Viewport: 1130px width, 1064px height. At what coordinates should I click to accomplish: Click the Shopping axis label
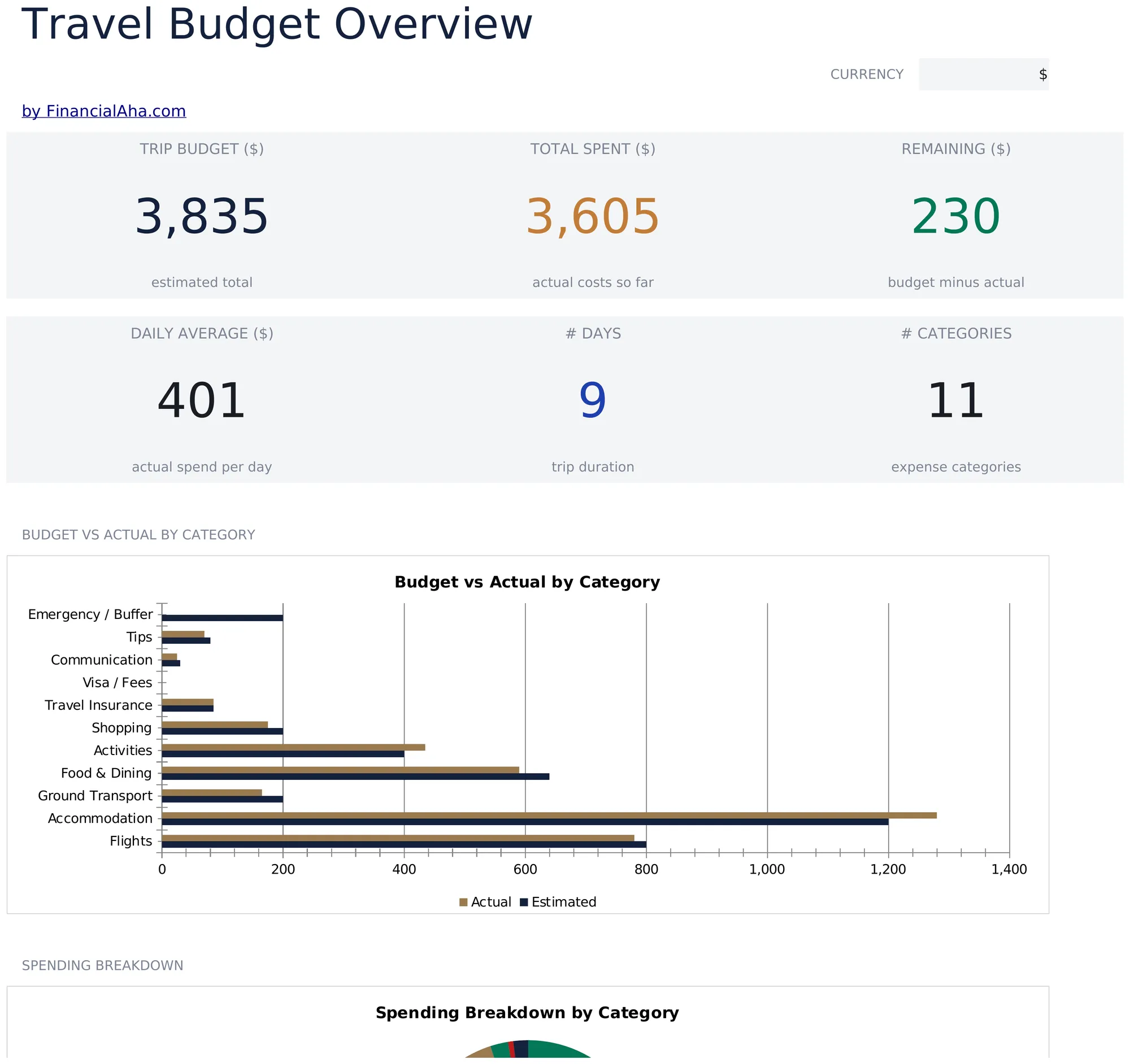121,729
